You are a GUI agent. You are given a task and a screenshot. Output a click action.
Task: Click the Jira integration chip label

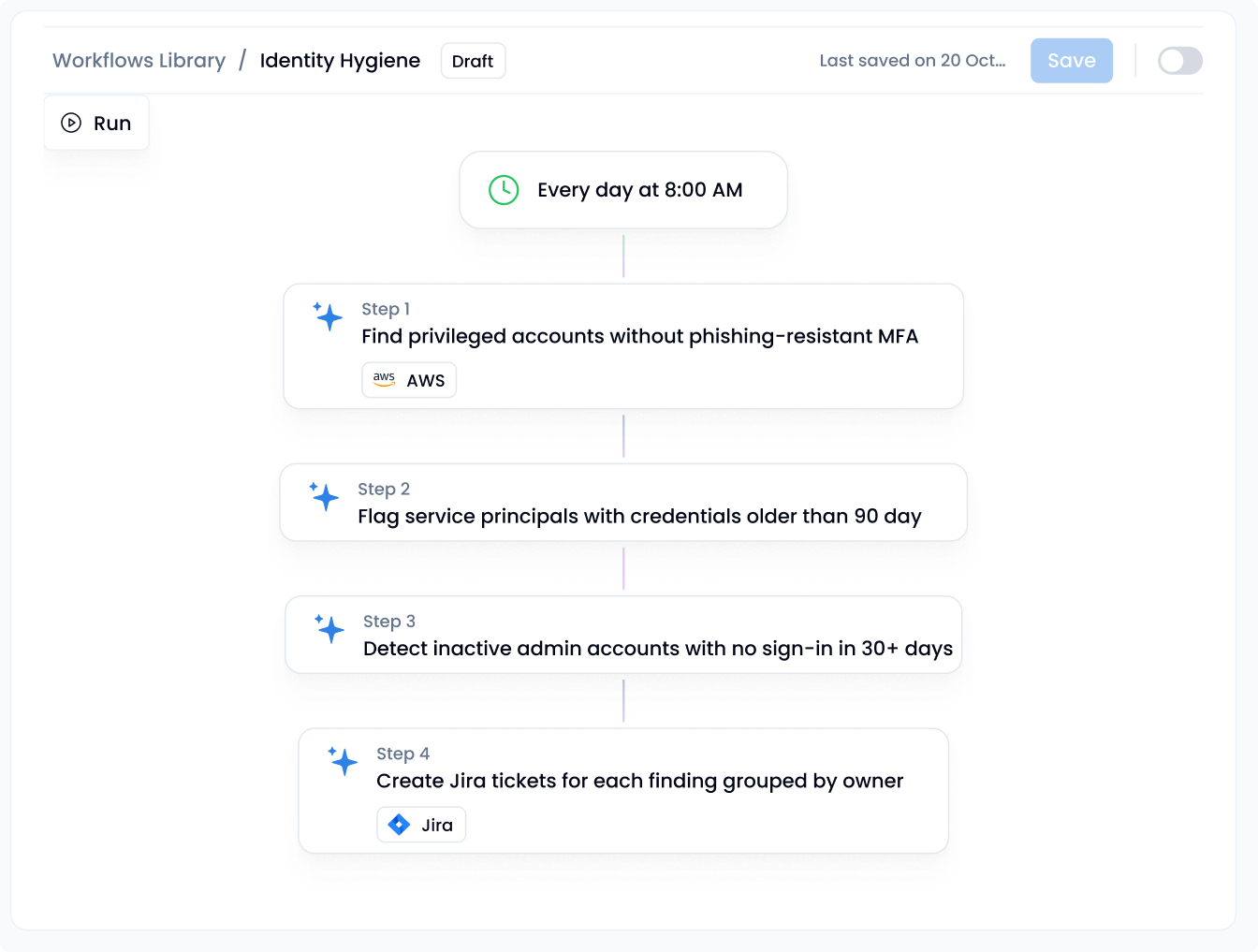pos(437,825)
